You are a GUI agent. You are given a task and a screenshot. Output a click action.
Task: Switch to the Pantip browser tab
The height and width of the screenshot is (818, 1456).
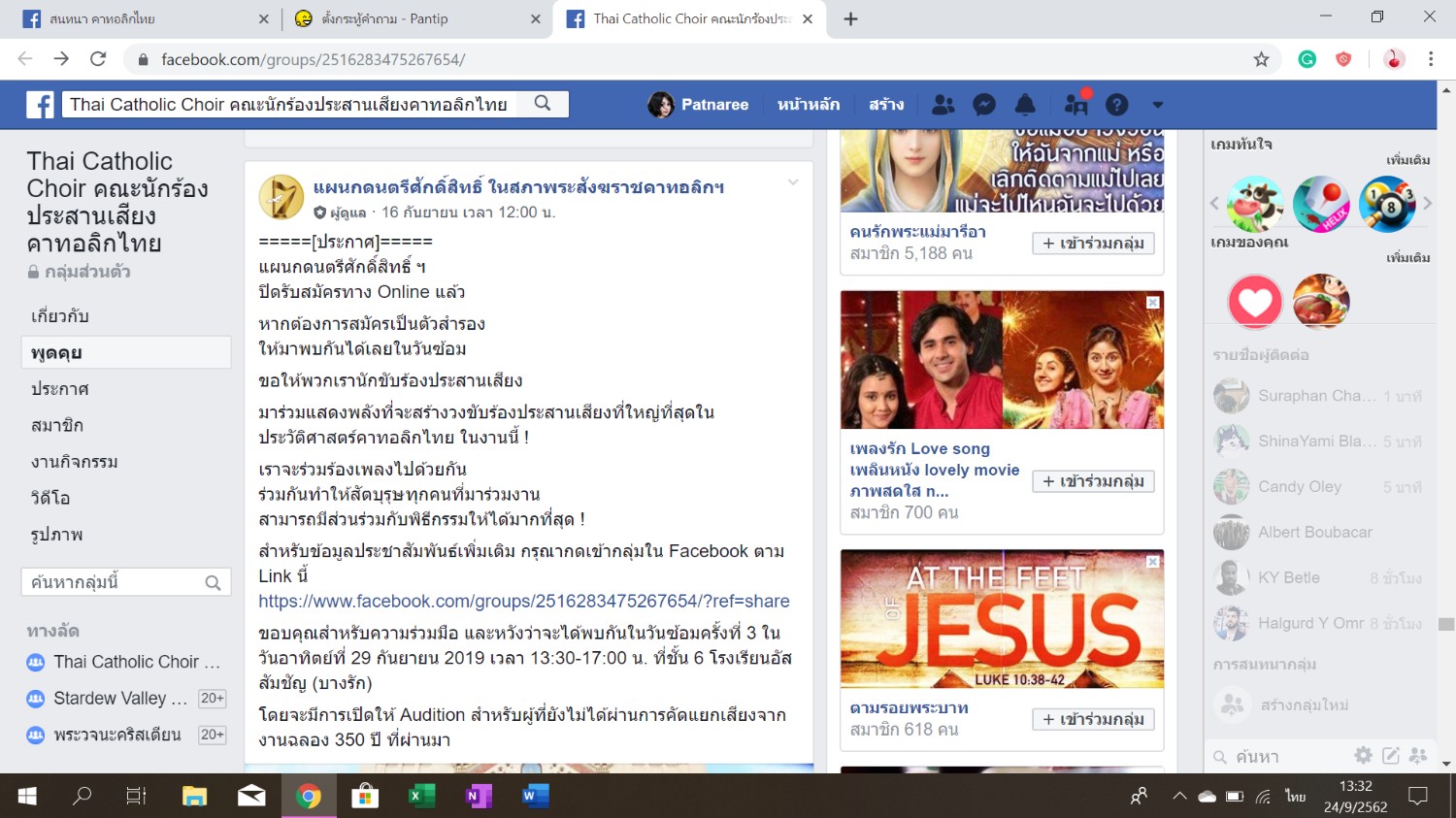417,19
